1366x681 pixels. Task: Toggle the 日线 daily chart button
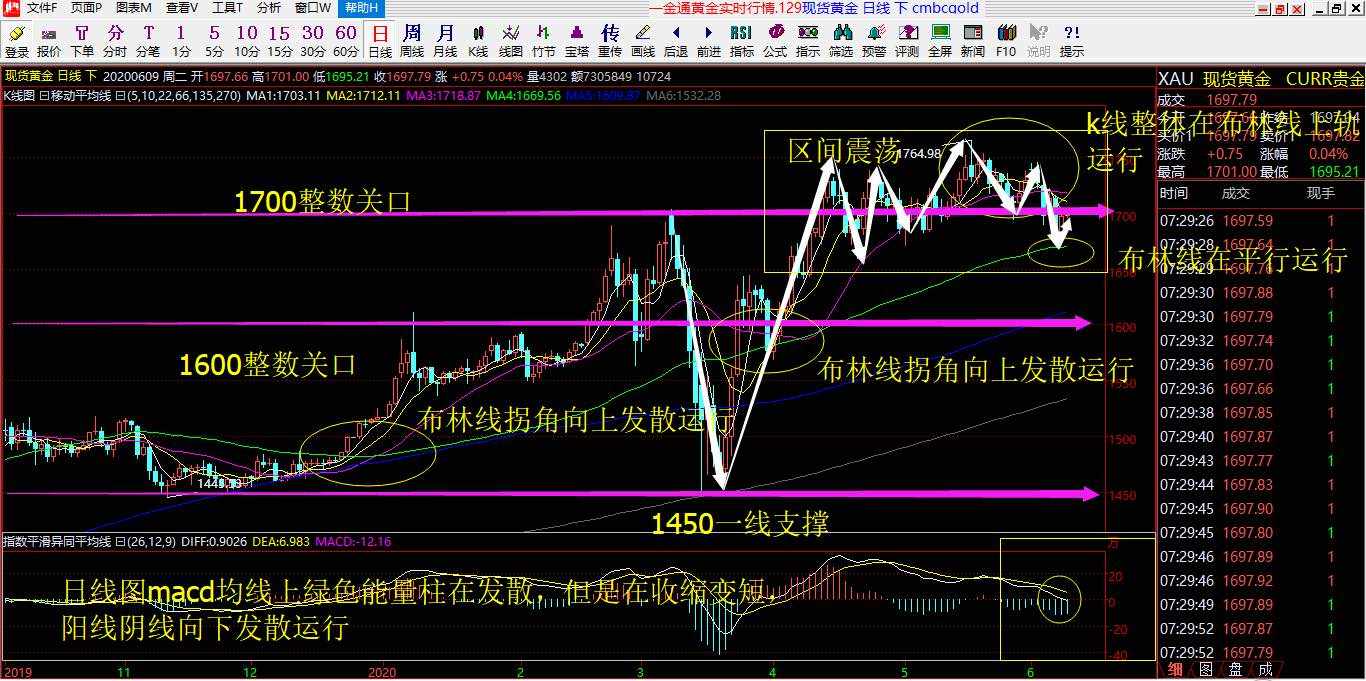click(380, 41)
